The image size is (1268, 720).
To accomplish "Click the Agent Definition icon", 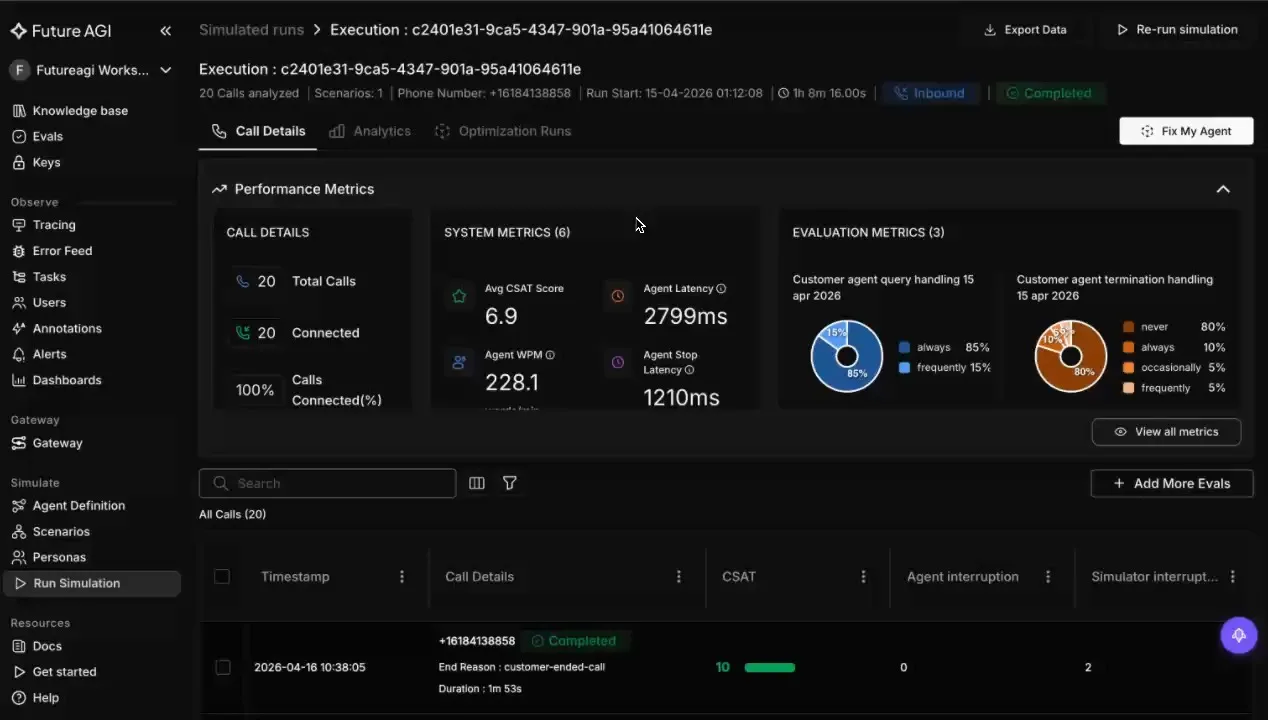I will [x=18, y=506].
